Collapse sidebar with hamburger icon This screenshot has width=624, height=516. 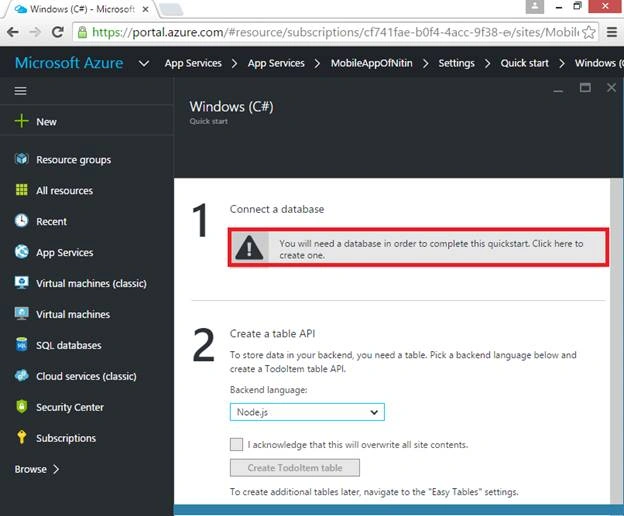click(x=20, y=91)
